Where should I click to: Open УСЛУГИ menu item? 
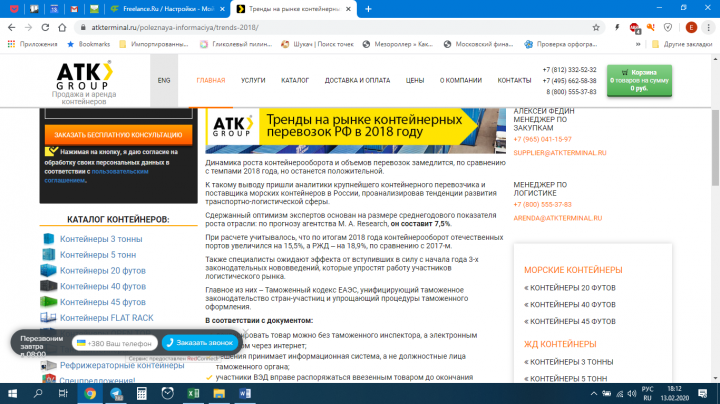(x=253, y=80)
